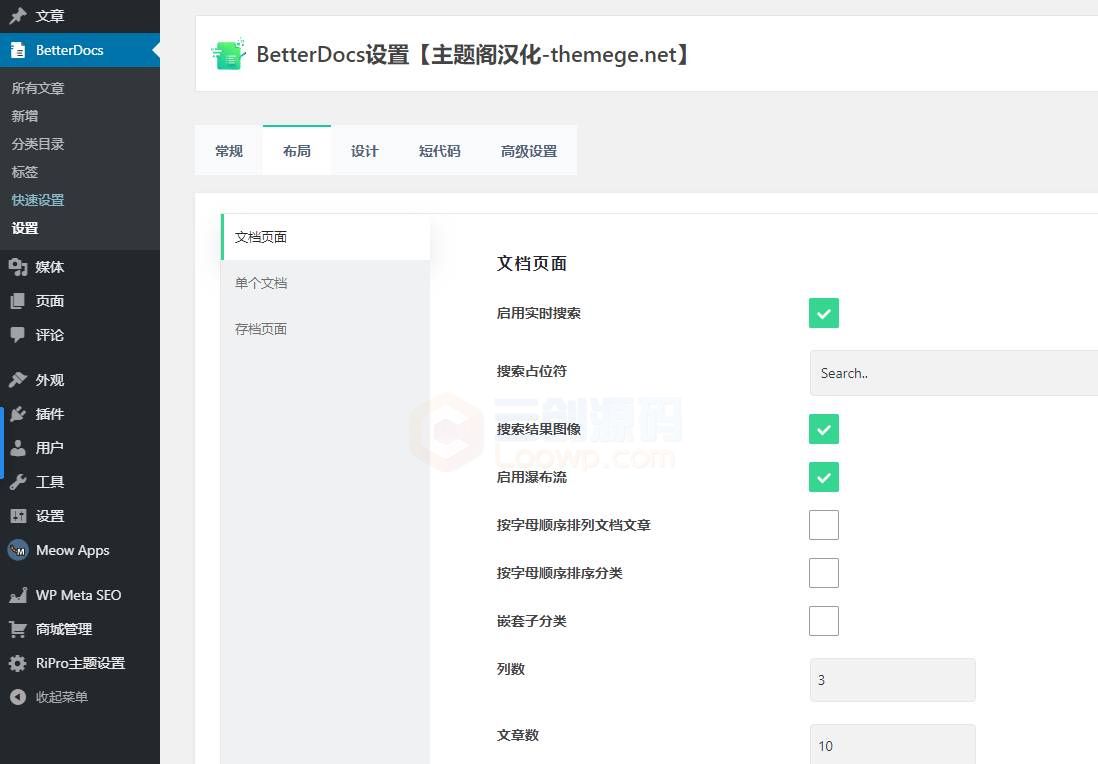Open the 设计 tab
Screen dimensions: 1098x764
tap(365, 151)
